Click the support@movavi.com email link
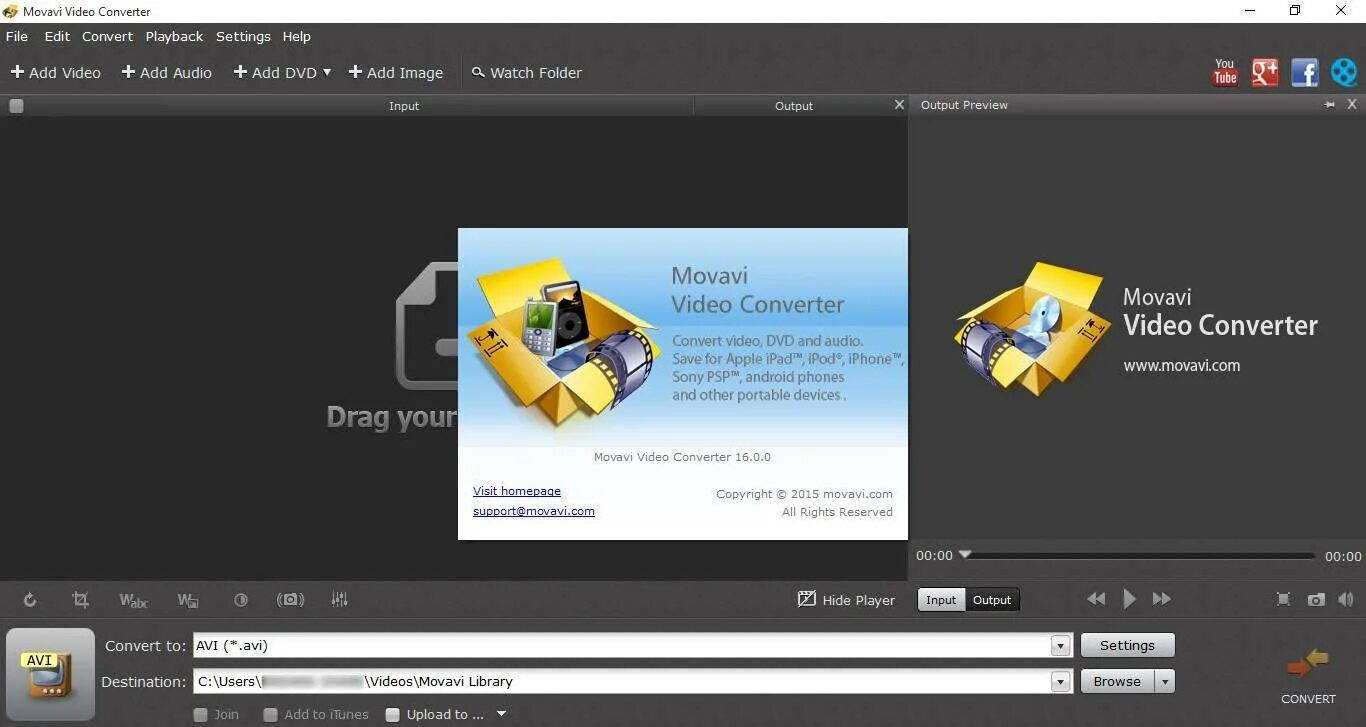The width and height of the screenshot is (1366, 727). 534,511
